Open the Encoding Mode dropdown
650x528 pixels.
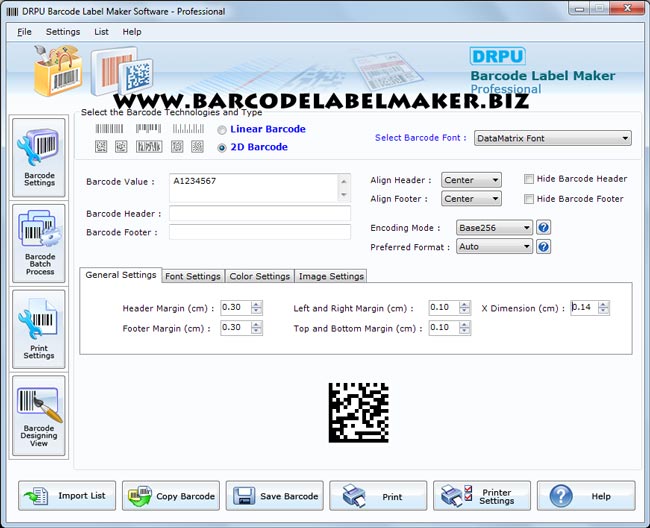494,228
